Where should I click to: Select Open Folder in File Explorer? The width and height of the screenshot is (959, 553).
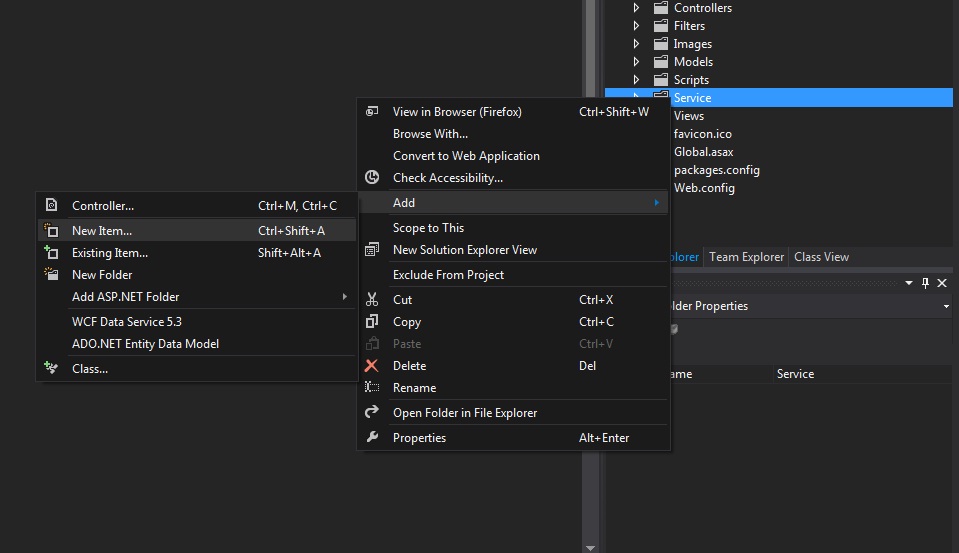point(465,413)
